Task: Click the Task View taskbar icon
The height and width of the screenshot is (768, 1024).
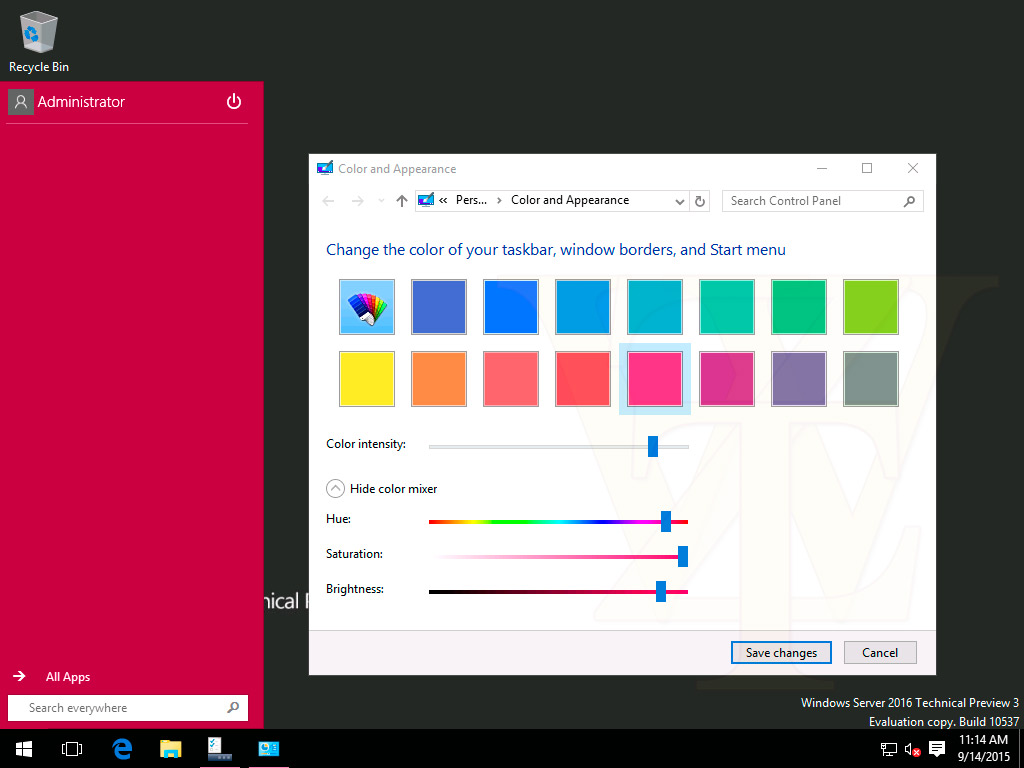Action: click(72, 748)
